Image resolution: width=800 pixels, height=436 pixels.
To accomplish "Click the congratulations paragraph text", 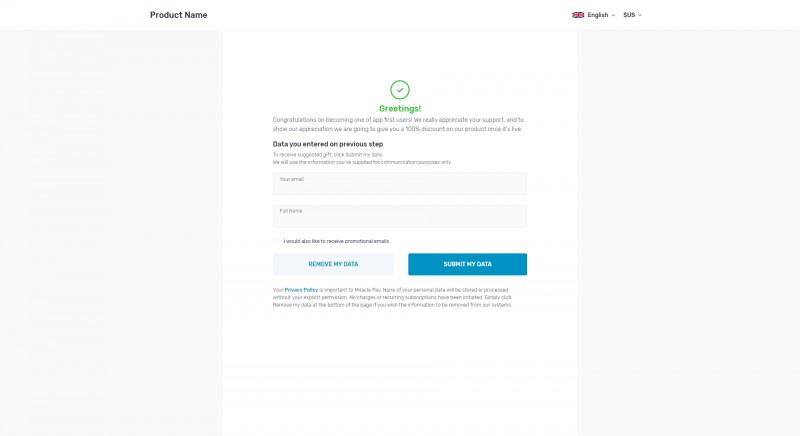I will point(400,123).
